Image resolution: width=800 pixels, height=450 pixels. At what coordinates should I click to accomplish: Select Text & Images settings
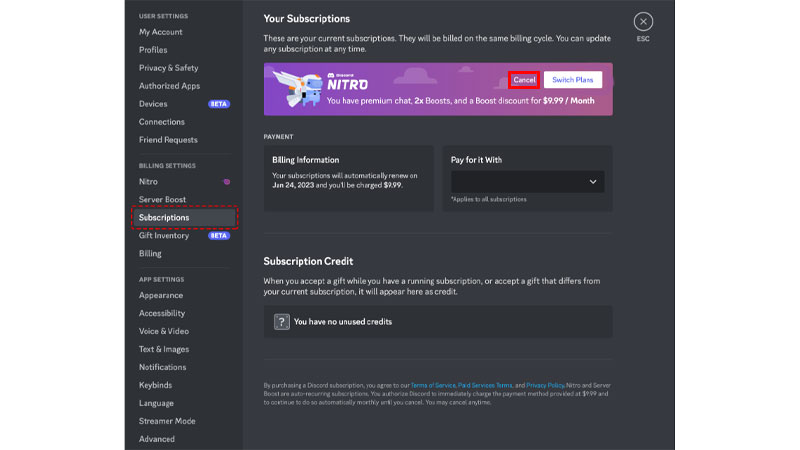point(164,349)
